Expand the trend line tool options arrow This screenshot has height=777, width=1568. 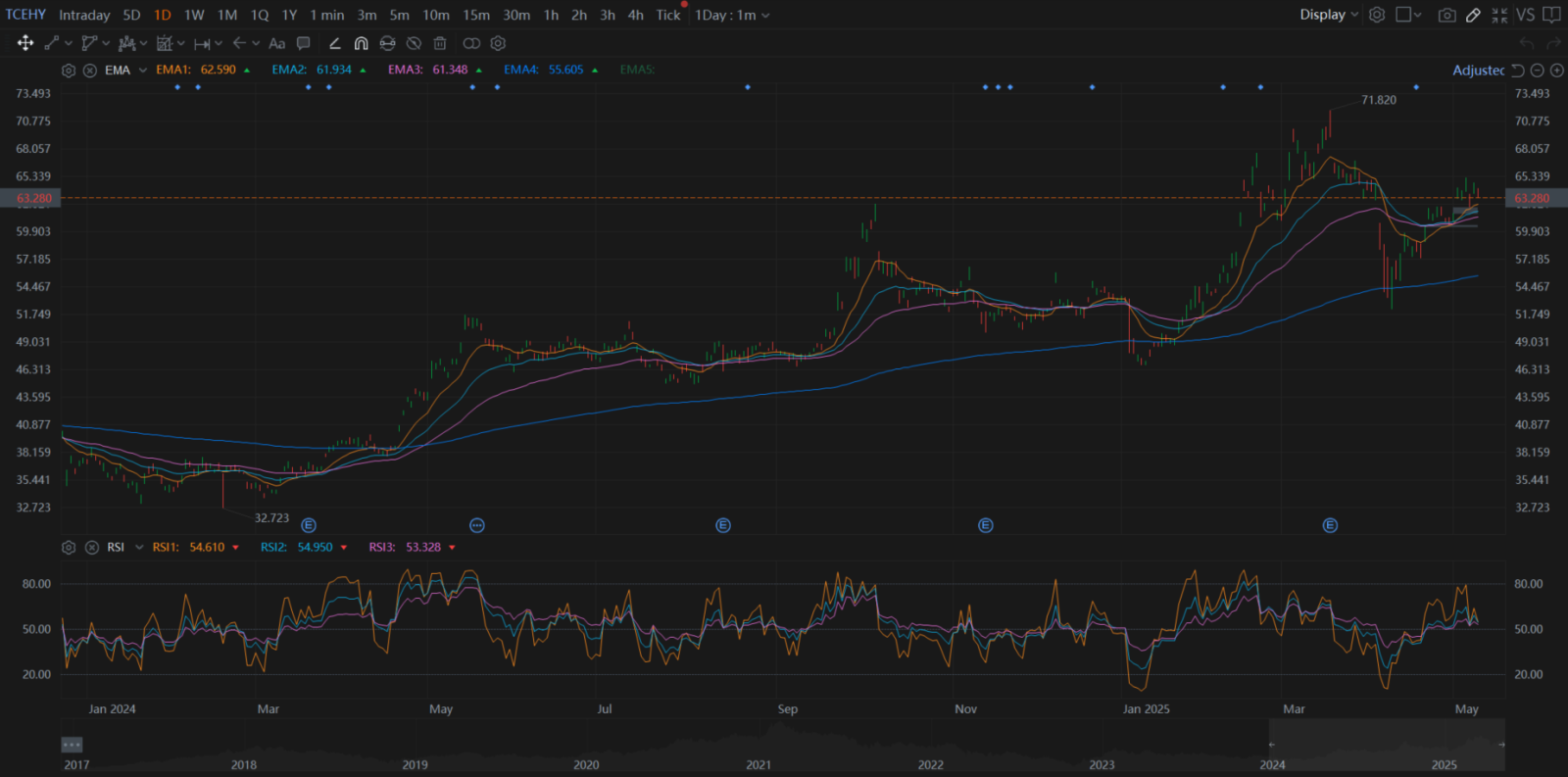pyautogui.click(x=69, y=43)
